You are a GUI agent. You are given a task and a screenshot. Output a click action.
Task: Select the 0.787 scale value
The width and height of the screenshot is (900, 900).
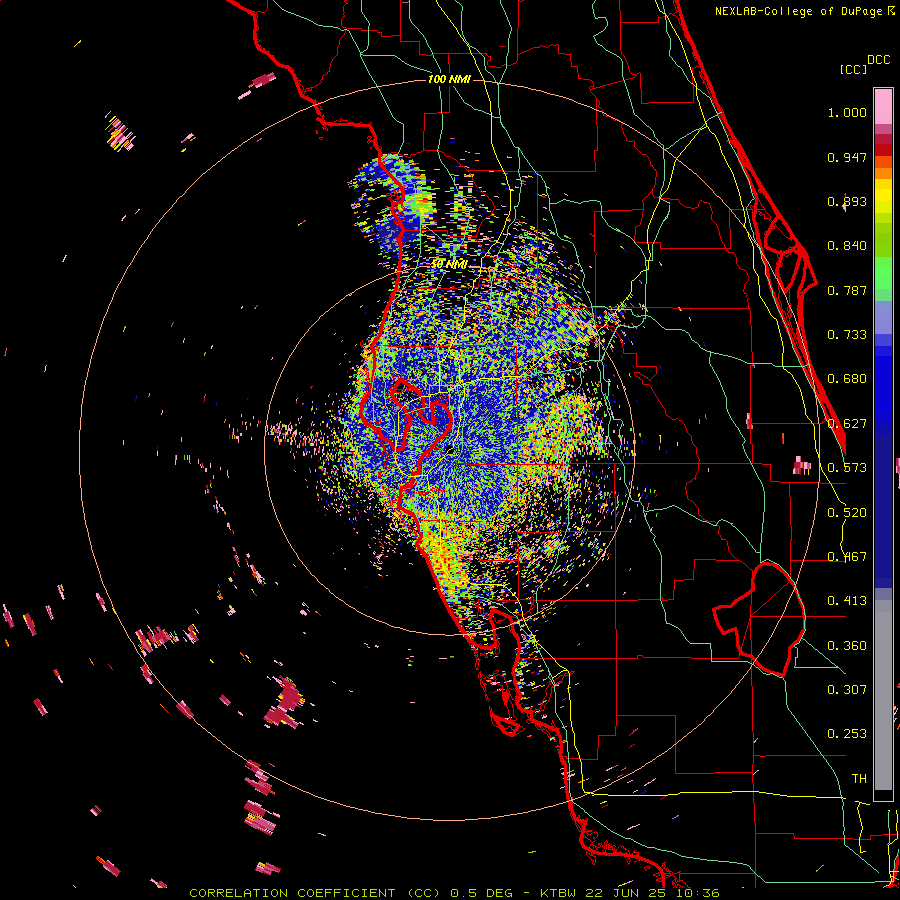pyautogui.click(x=847, y=290)
